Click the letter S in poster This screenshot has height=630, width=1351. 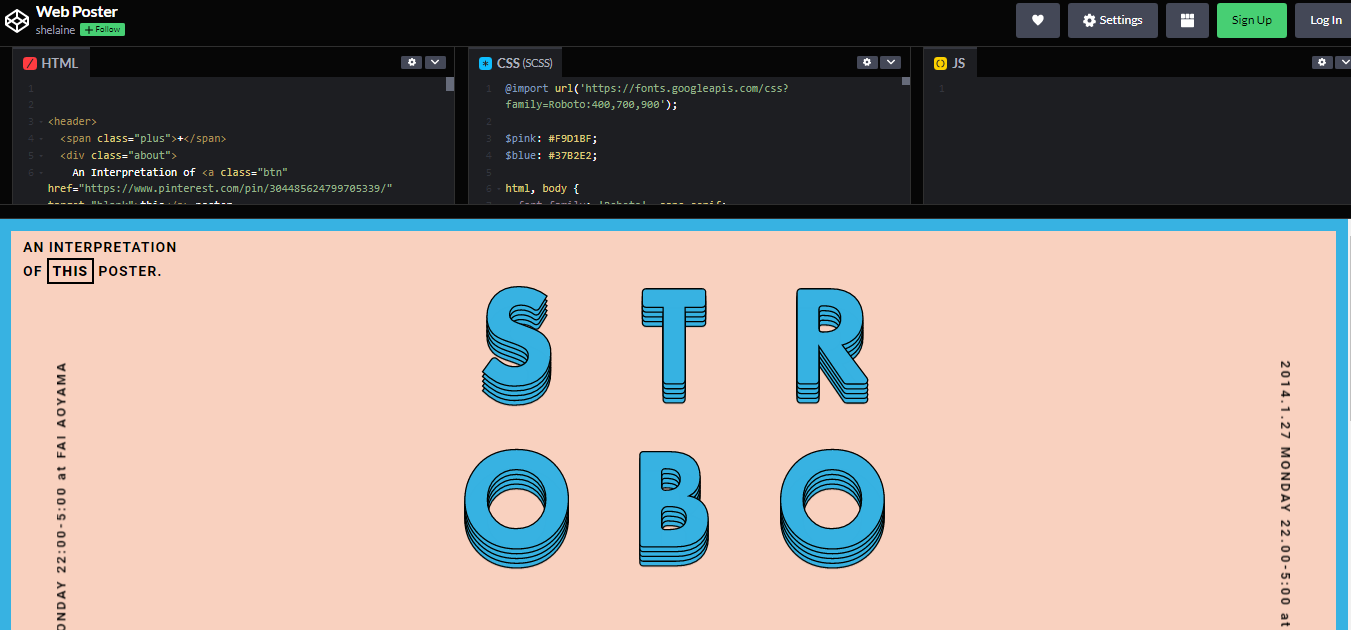tap(516, 346)
